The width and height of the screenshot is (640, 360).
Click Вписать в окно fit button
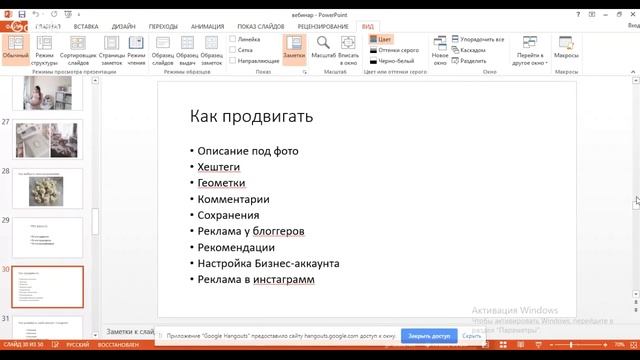pos(348,51)
